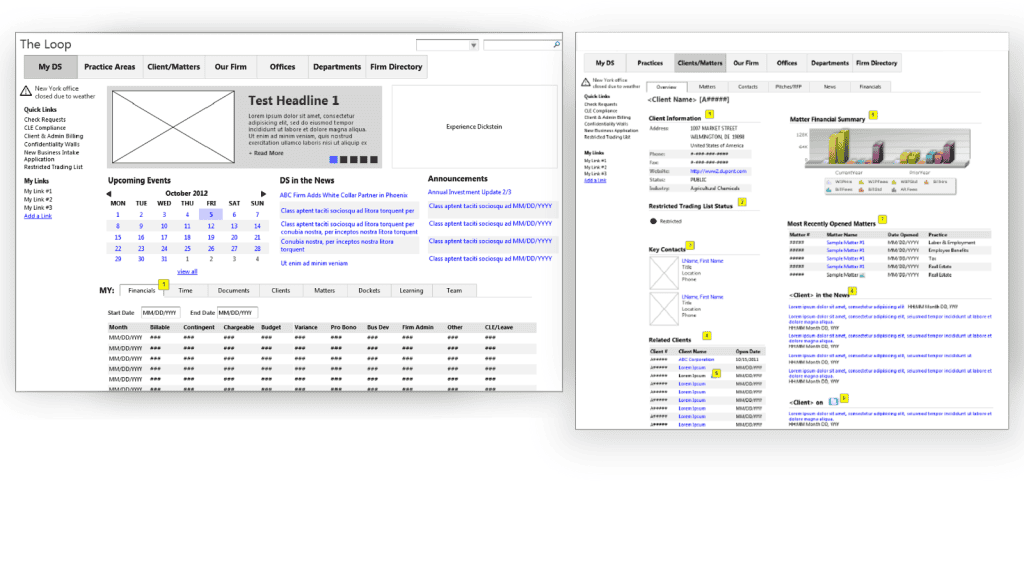Viewport: 1024px width, 576px height.
Task: Select the Restricted status radio indicator
Action: coord(653,220)
